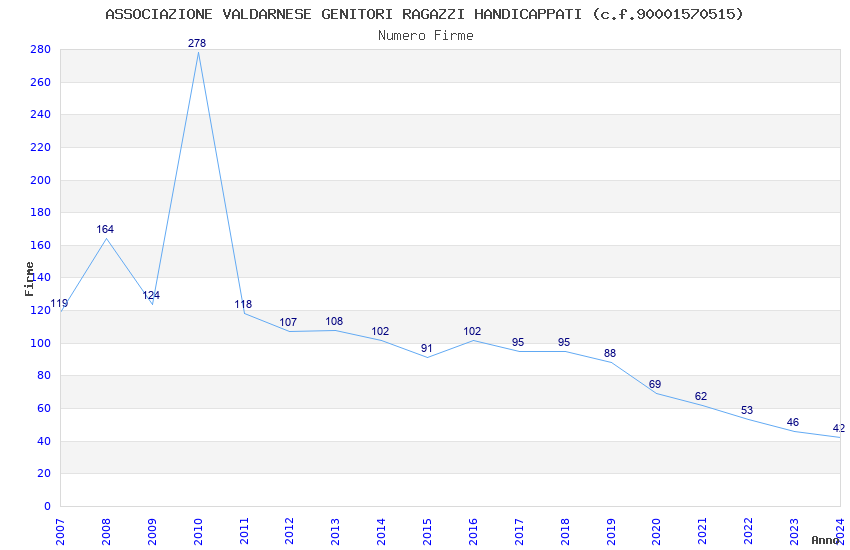Viewport: 850px width, 550px height.
Task: Click the 2019 year axis label
Action: pyautogui.click(x=611, y=532)
